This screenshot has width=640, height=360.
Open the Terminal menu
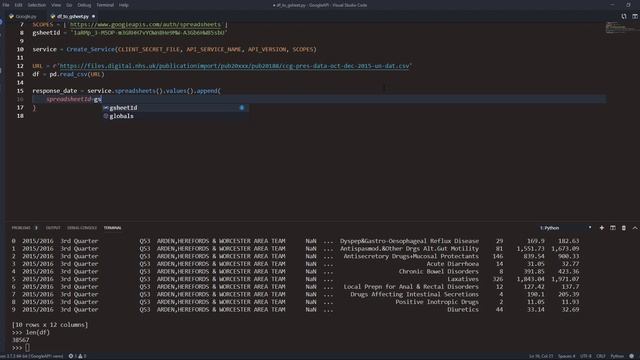click(105, 5)
